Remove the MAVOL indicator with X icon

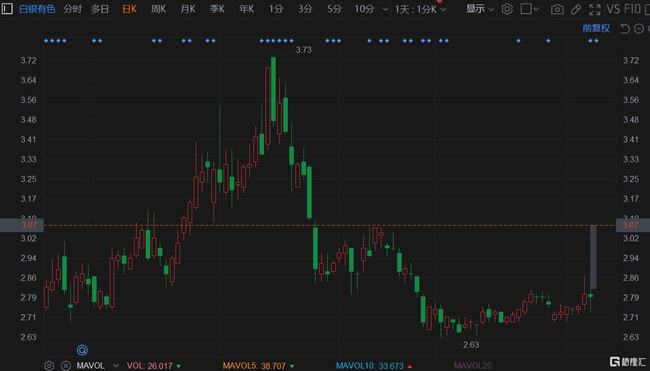point(65,366)
